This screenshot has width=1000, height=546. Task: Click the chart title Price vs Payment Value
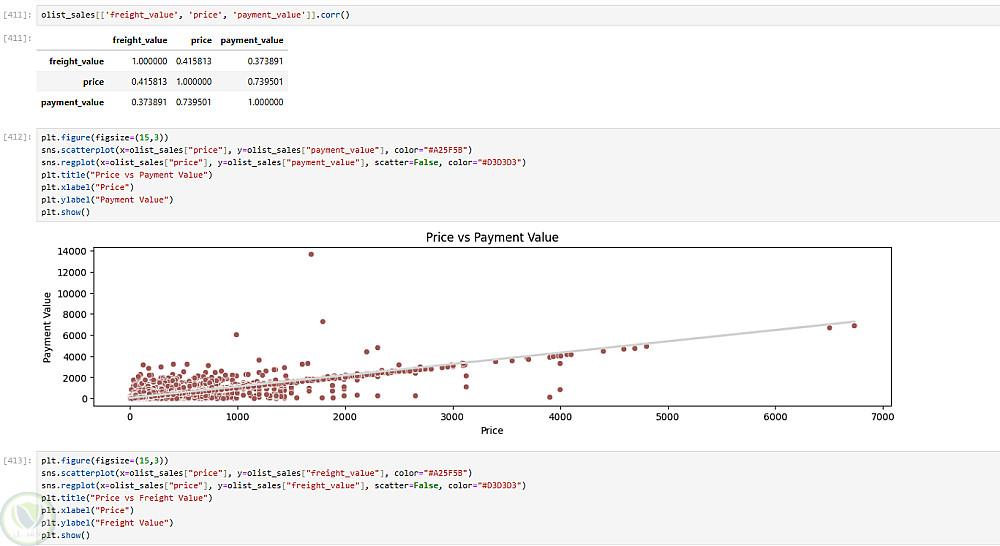pos(492,237)
